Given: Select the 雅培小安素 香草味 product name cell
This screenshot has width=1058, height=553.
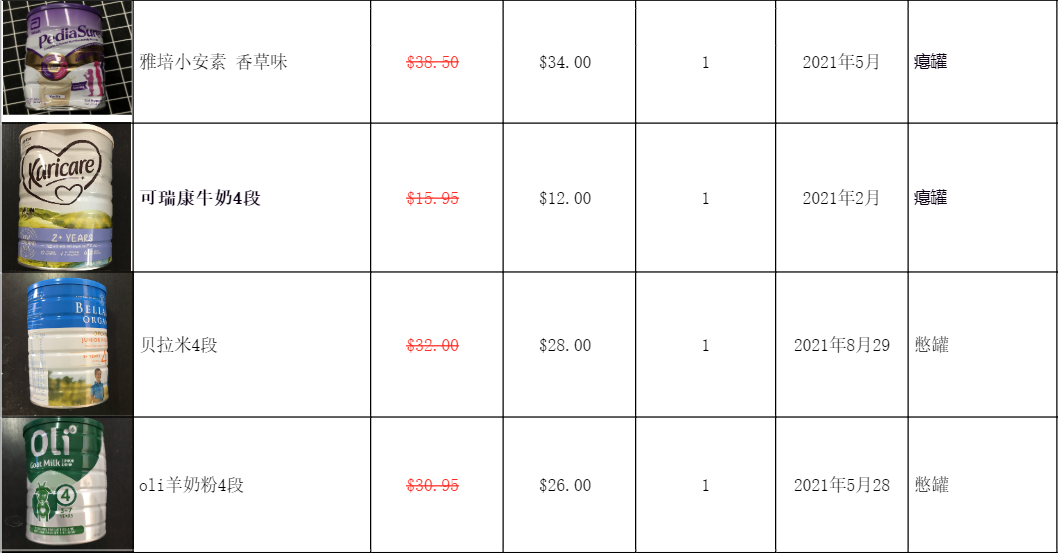Looking at the screenshot, I should click(214, 62).
